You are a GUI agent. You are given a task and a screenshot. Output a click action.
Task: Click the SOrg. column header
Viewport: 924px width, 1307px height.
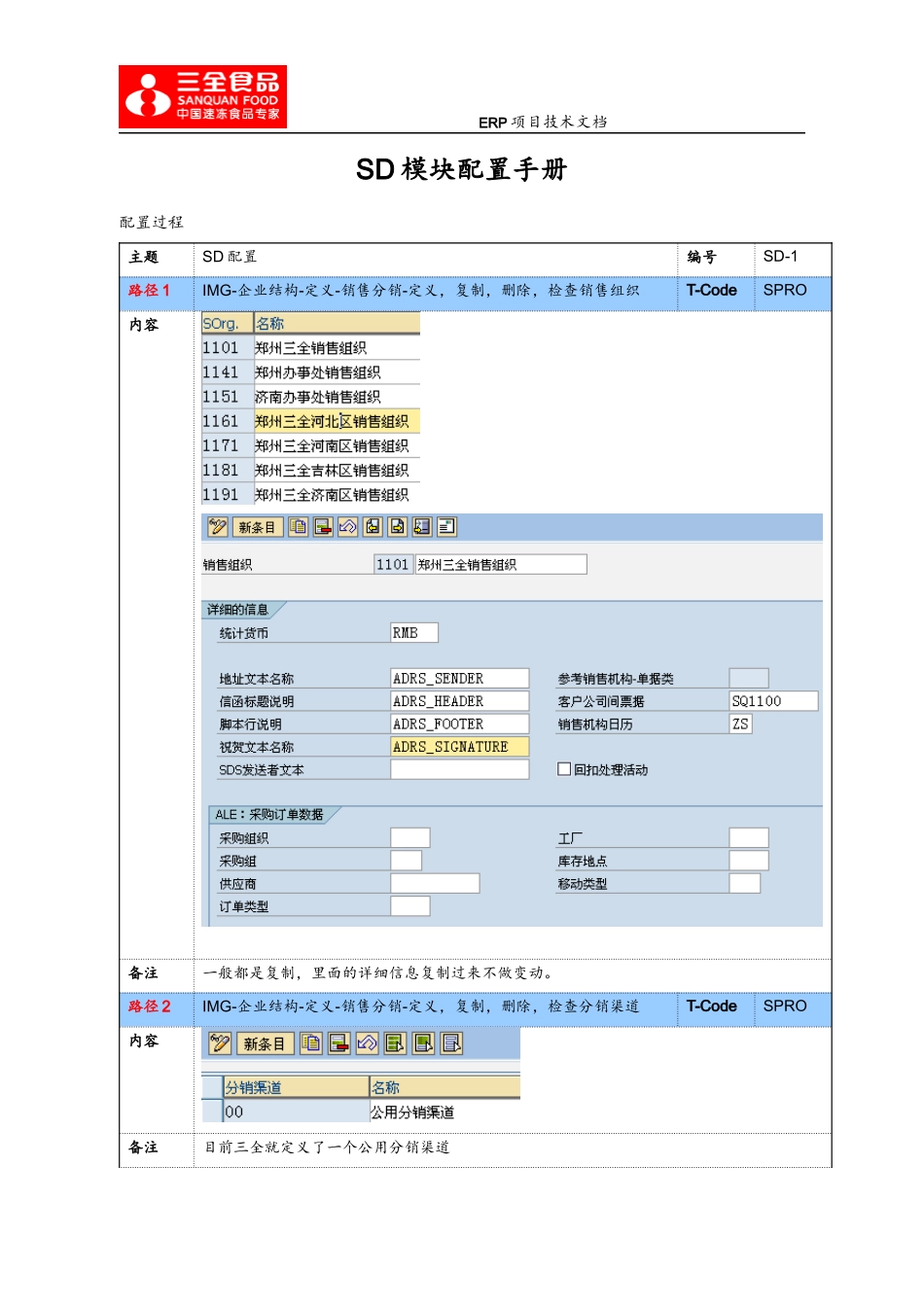(227, 323)
